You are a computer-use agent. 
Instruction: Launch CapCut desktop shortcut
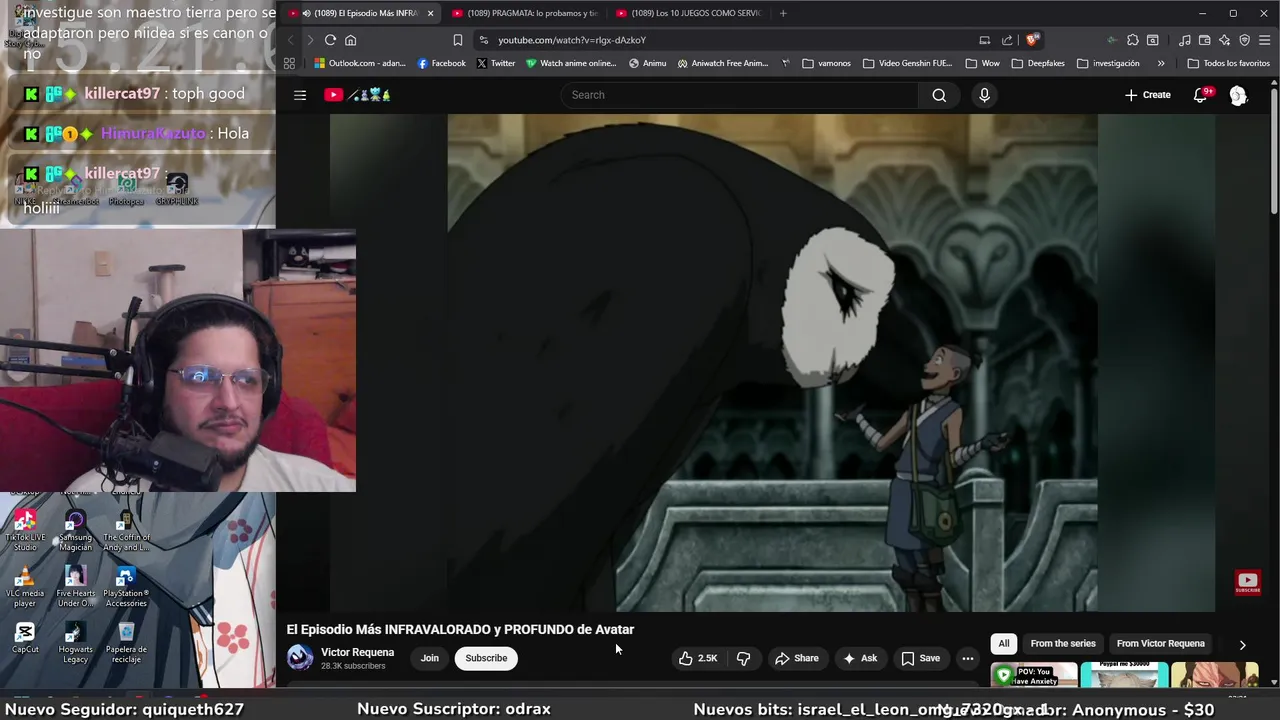[x=25, y=638]
